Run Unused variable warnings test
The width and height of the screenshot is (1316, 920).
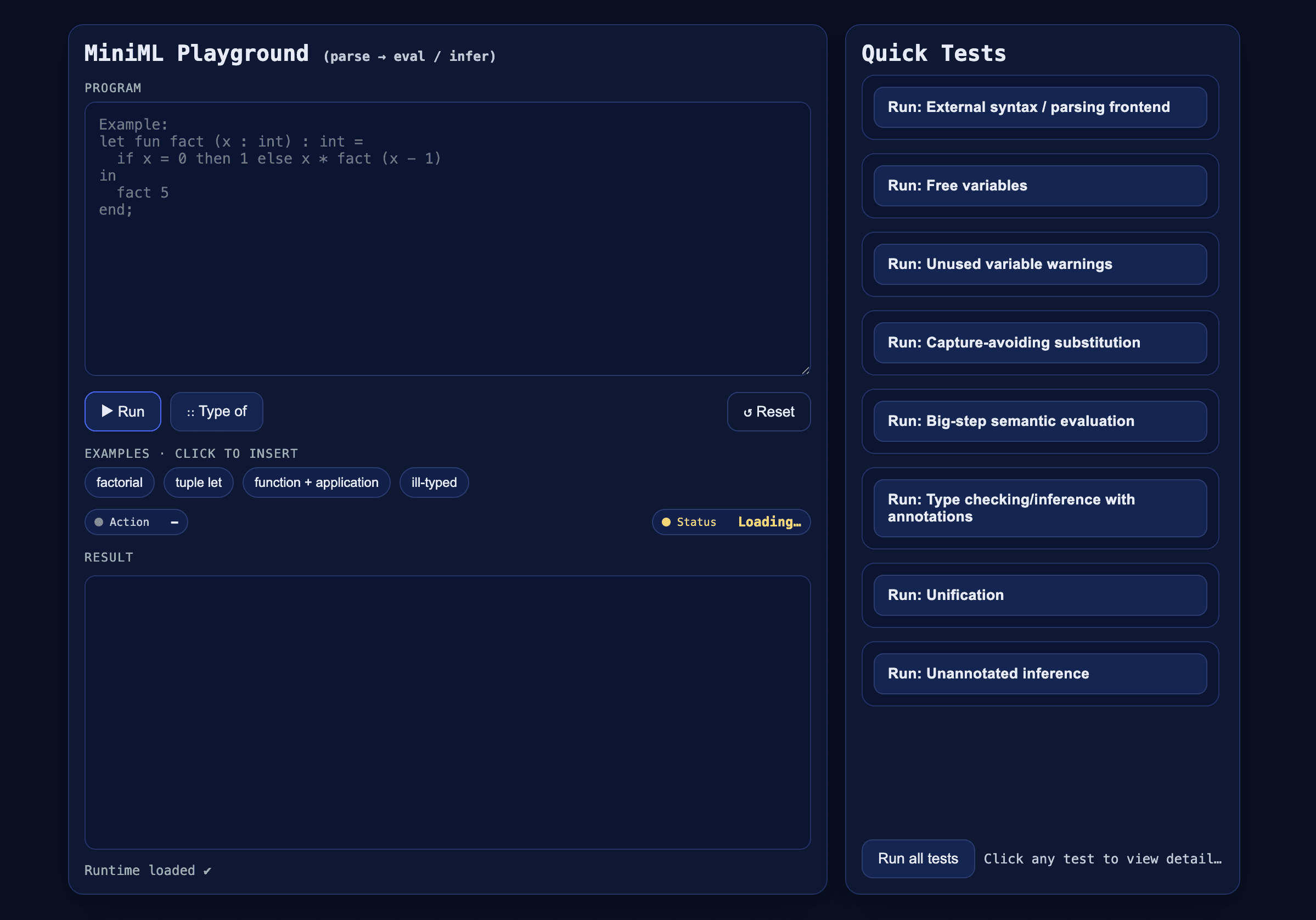coord(1040,264)
